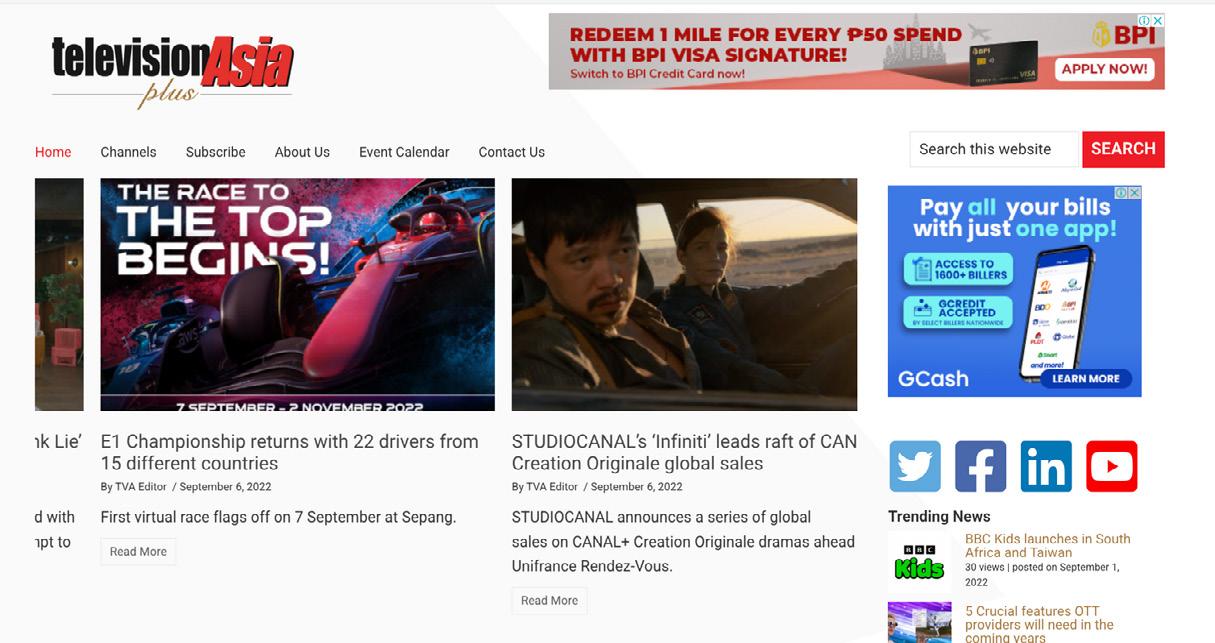The width and height of the screenshot is (1215, 643).
Task: Click the Trending News heading
Action: [x=939, y=517]
